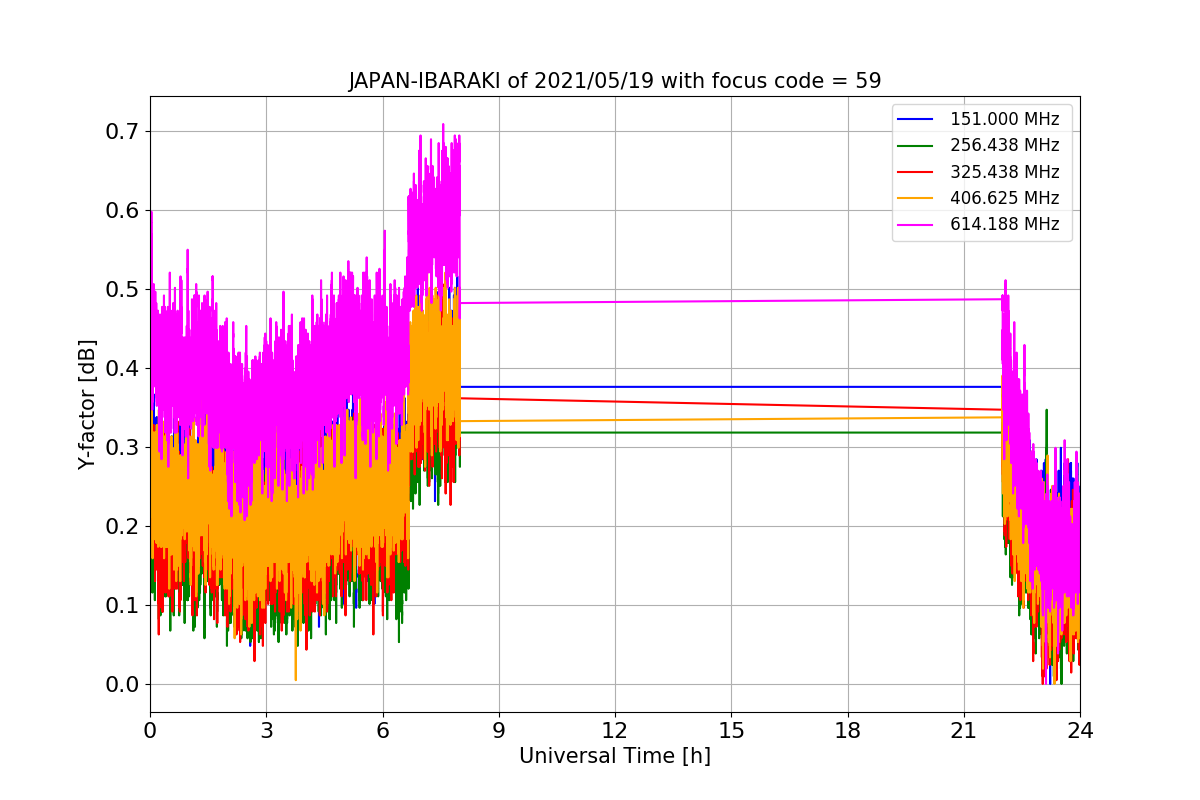Image resolution: width=1200 pixels, height=800 pixels.
Task: Select the 256.438 MHz legend label
Action: click(x=1004, y=146)
